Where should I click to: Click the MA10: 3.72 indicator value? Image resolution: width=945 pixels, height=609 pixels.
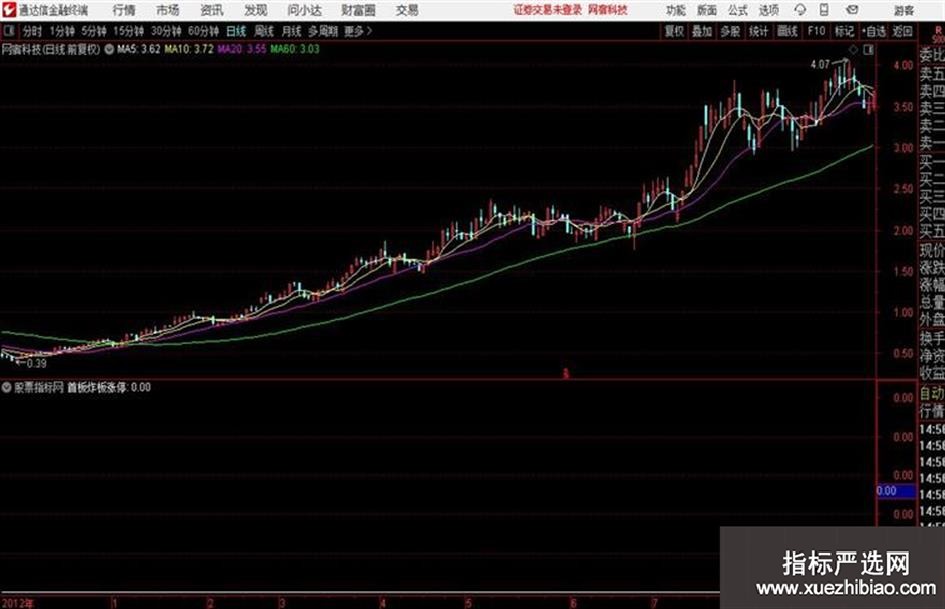point(189,49)
